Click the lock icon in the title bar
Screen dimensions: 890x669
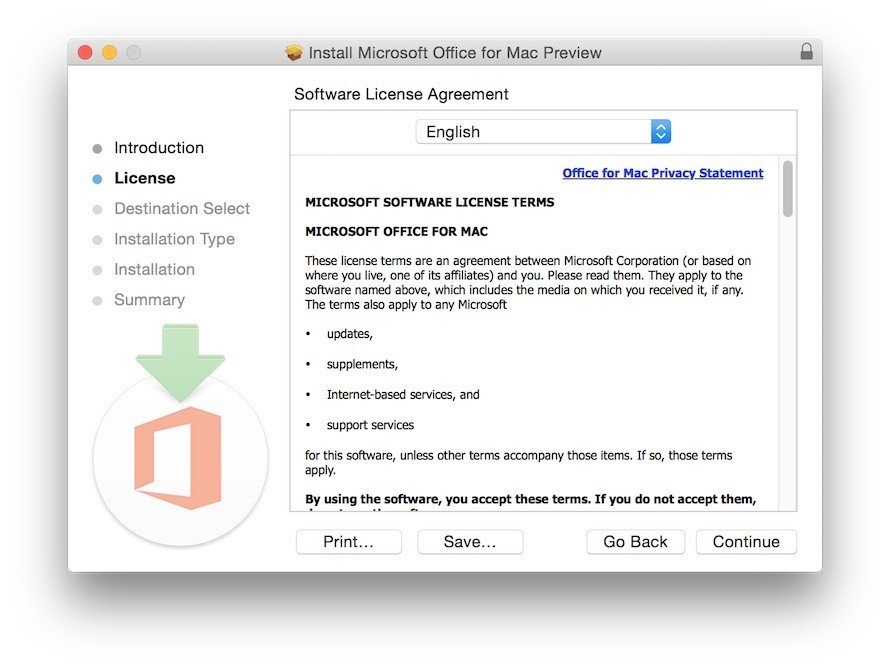pos(806,52)
